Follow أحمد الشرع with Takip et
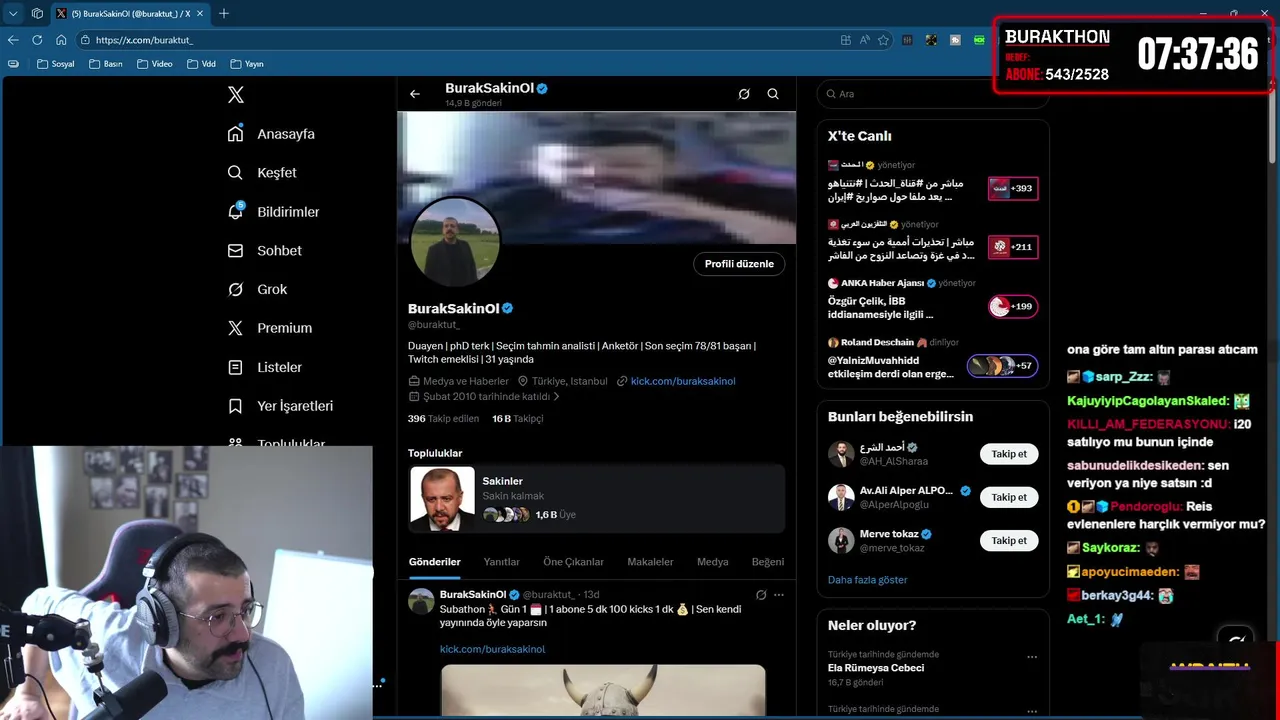 coord(1009,454)
